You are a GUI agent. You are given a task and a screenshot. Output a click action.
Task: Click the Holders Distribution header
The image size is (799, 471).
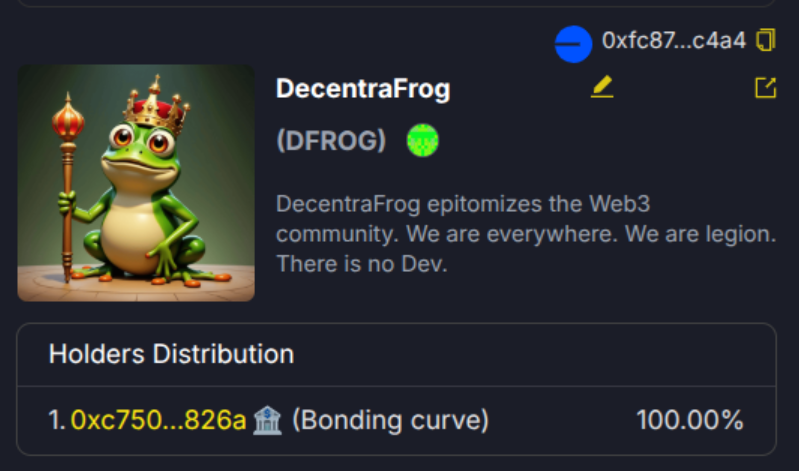171,354
